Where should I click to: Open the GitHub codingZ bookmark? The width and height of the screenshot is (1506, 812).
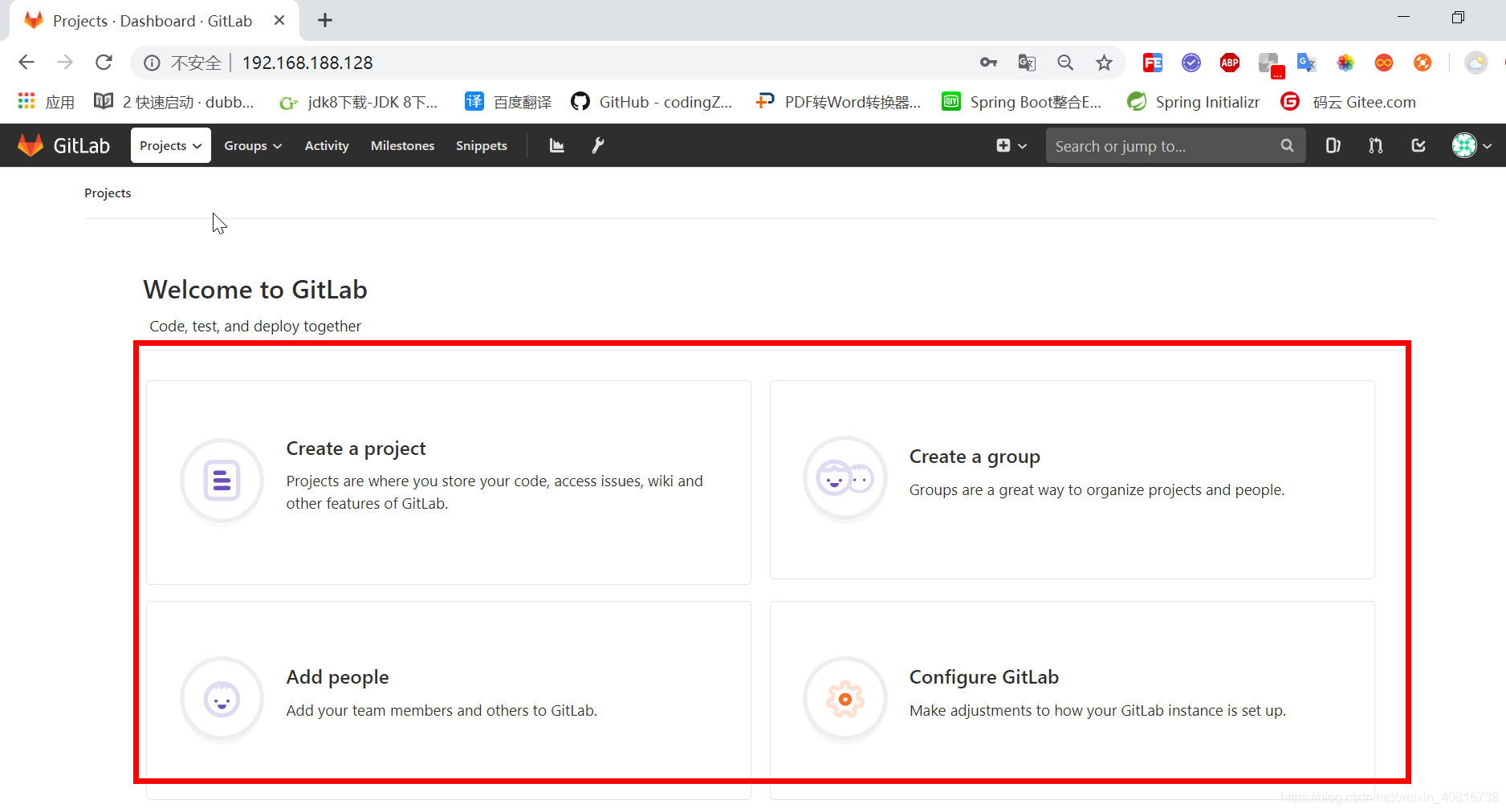[652, 102]
